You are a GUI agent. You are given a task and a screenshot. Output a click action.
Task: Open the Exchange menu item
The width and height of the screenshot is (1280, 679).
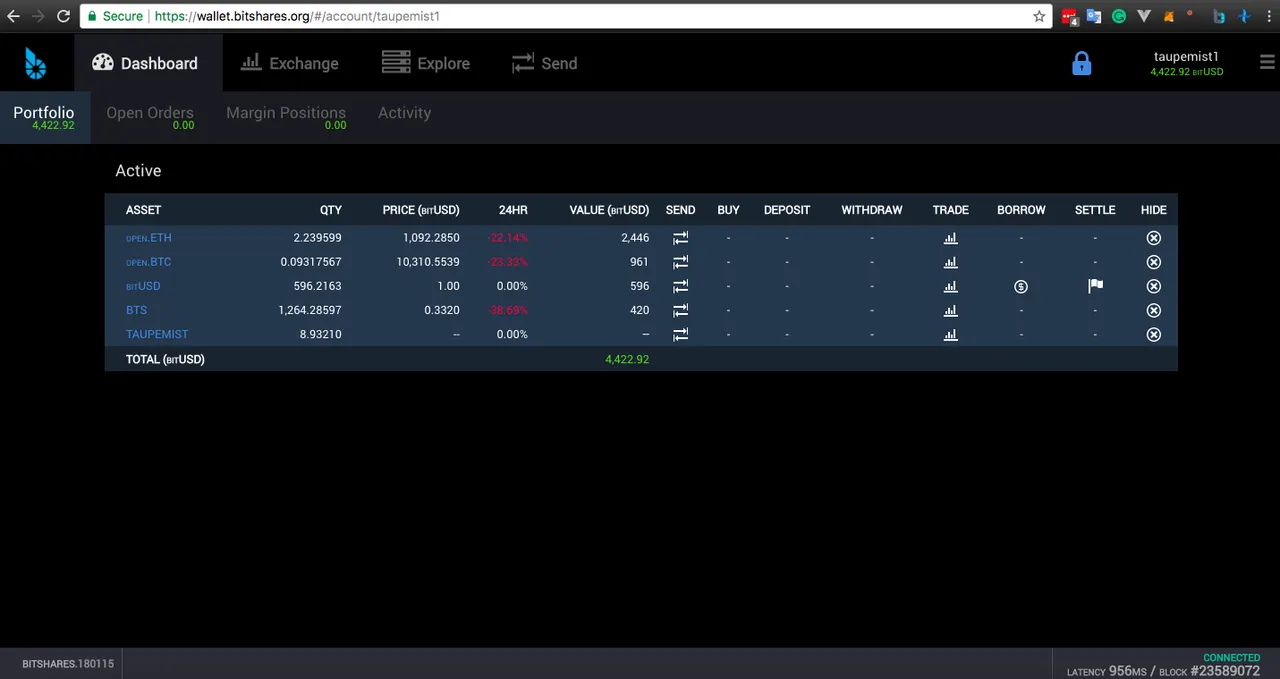(x=290, y=63)
